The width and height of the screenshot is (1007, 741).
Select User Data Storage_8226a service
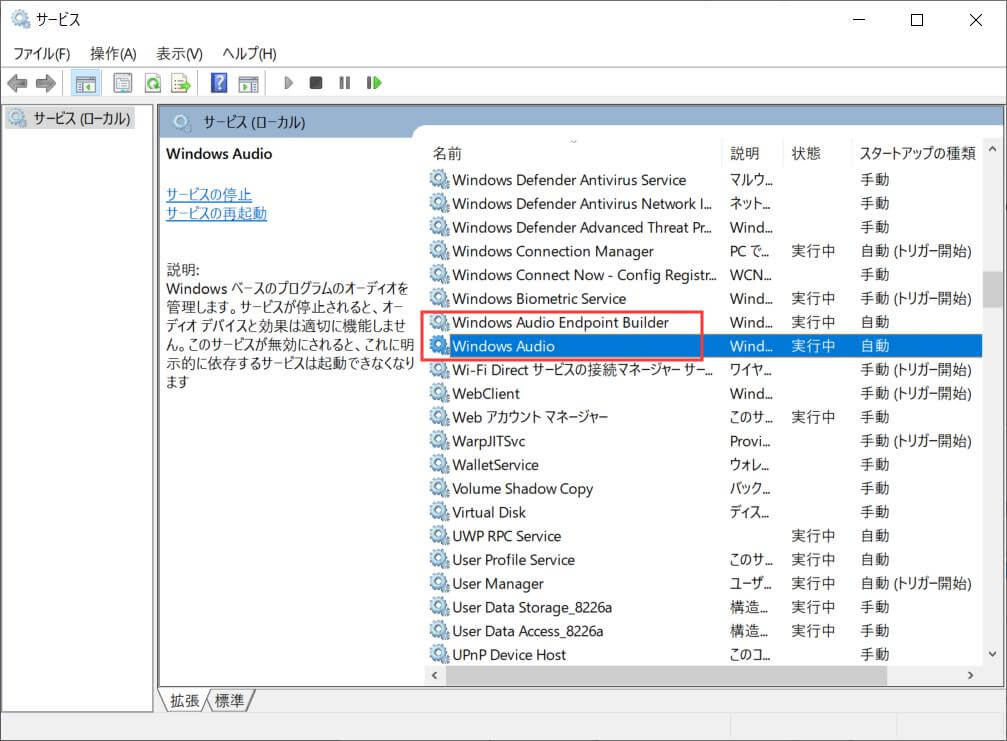pyautogui.click(x=532, y=607)
